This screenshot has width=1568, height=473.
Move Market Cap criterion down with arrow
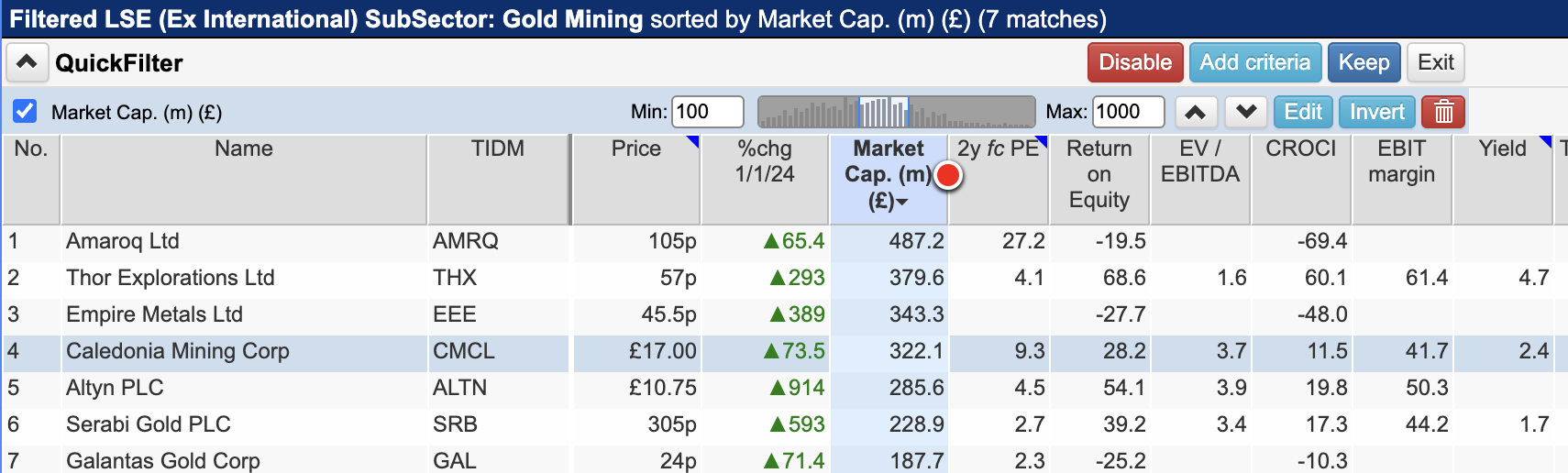pyautogui.click(x=1245, y=112)
